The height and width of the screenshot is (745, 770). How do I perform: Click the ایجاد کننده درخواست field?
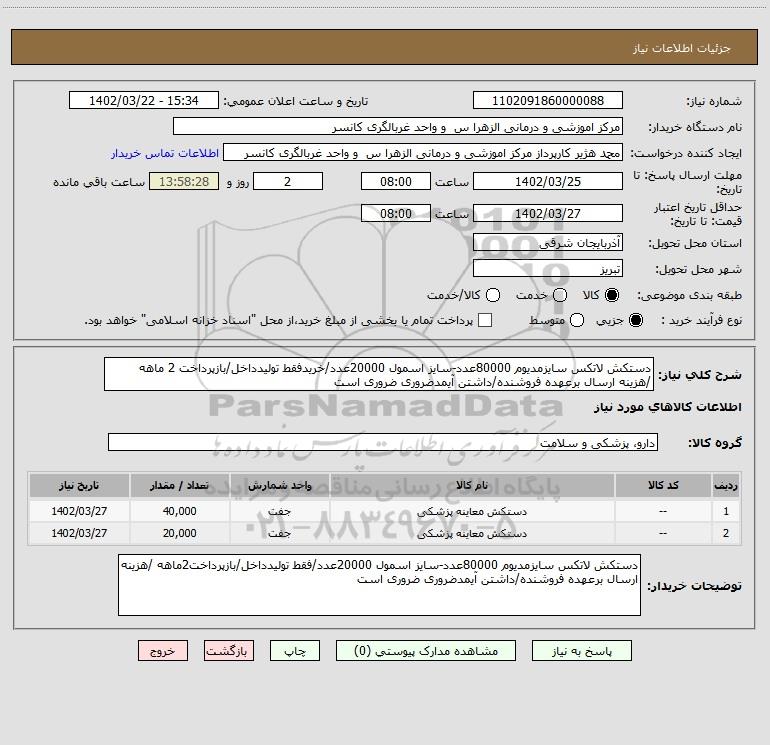[423, 152]
